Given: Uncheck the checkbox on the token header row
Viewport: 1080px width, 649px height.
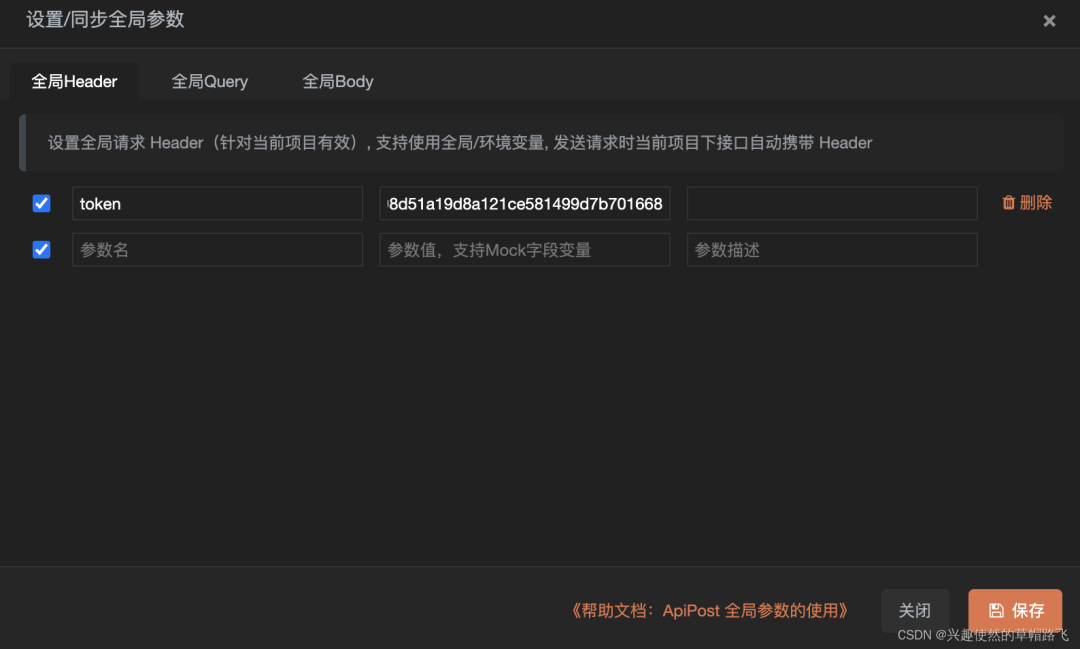Looking at the screenshot, I should point(41,203).
